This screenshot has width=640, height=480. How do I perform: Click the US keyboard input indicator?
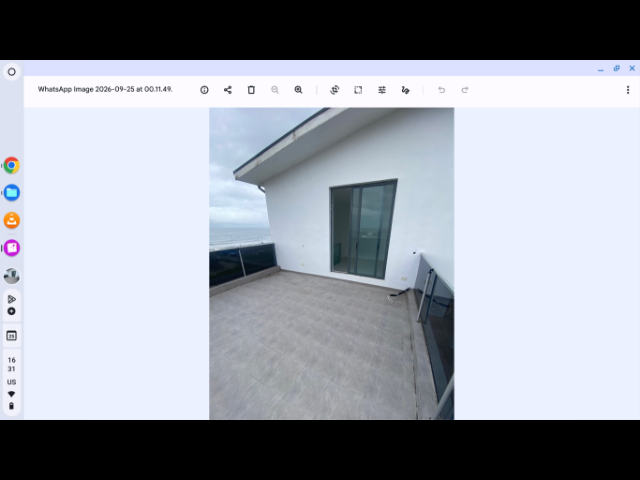click(11, 382)
